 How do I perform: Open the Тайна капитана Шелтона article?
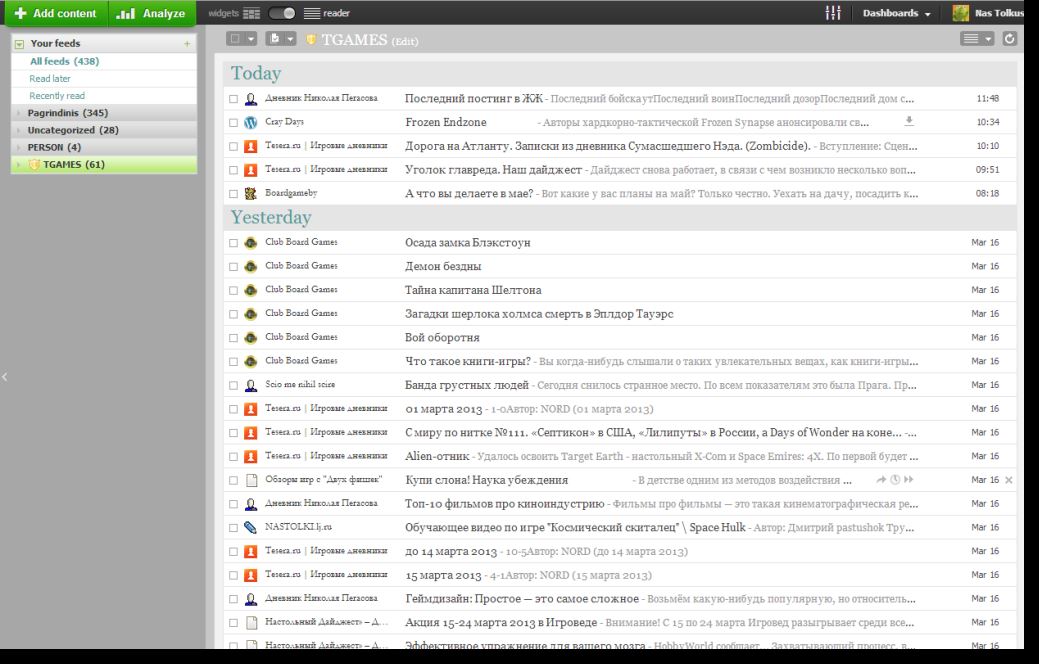(x=473, y=290)
